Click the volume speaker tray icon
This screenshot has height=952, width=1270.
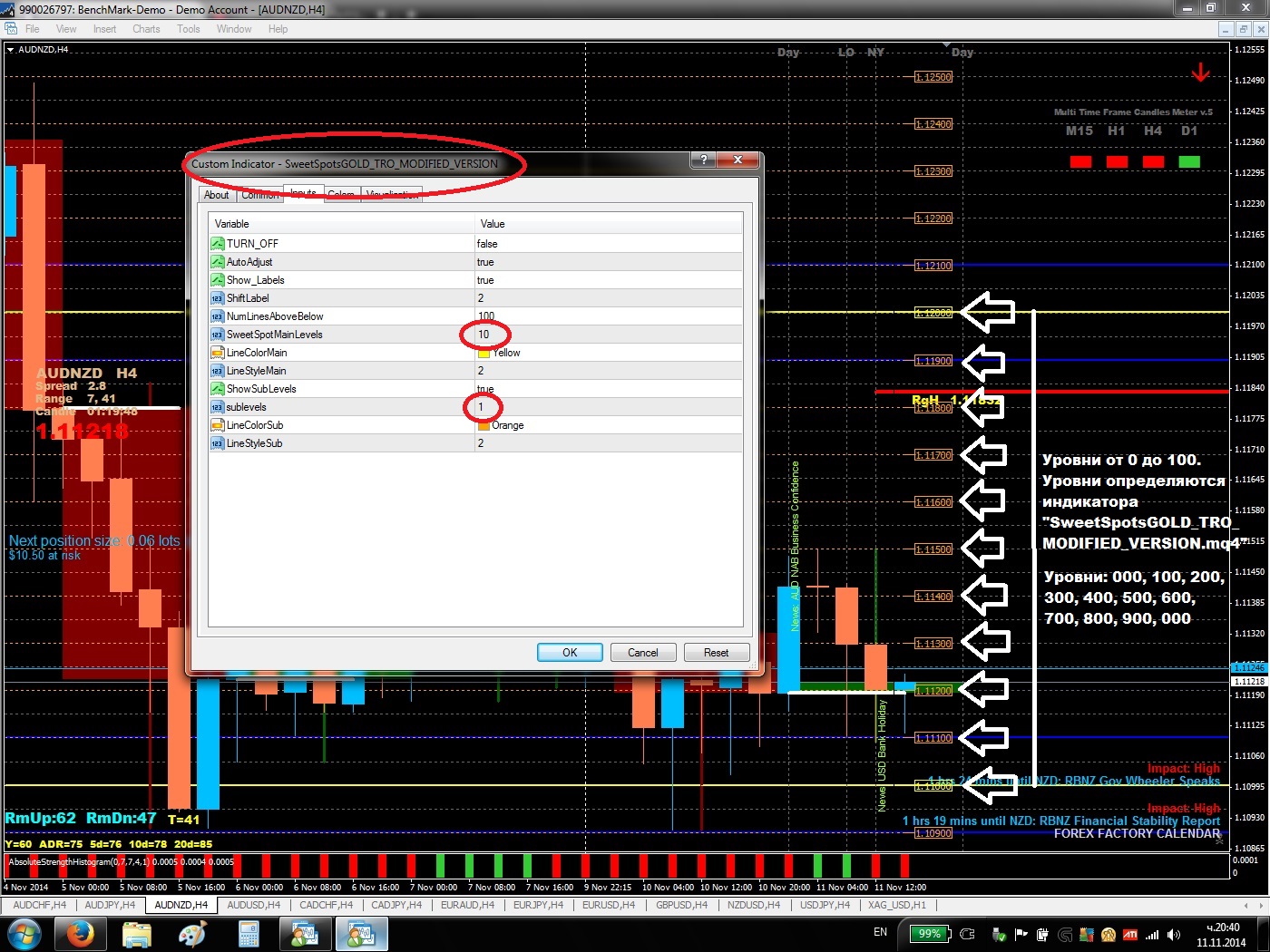tap(1174, 934)
